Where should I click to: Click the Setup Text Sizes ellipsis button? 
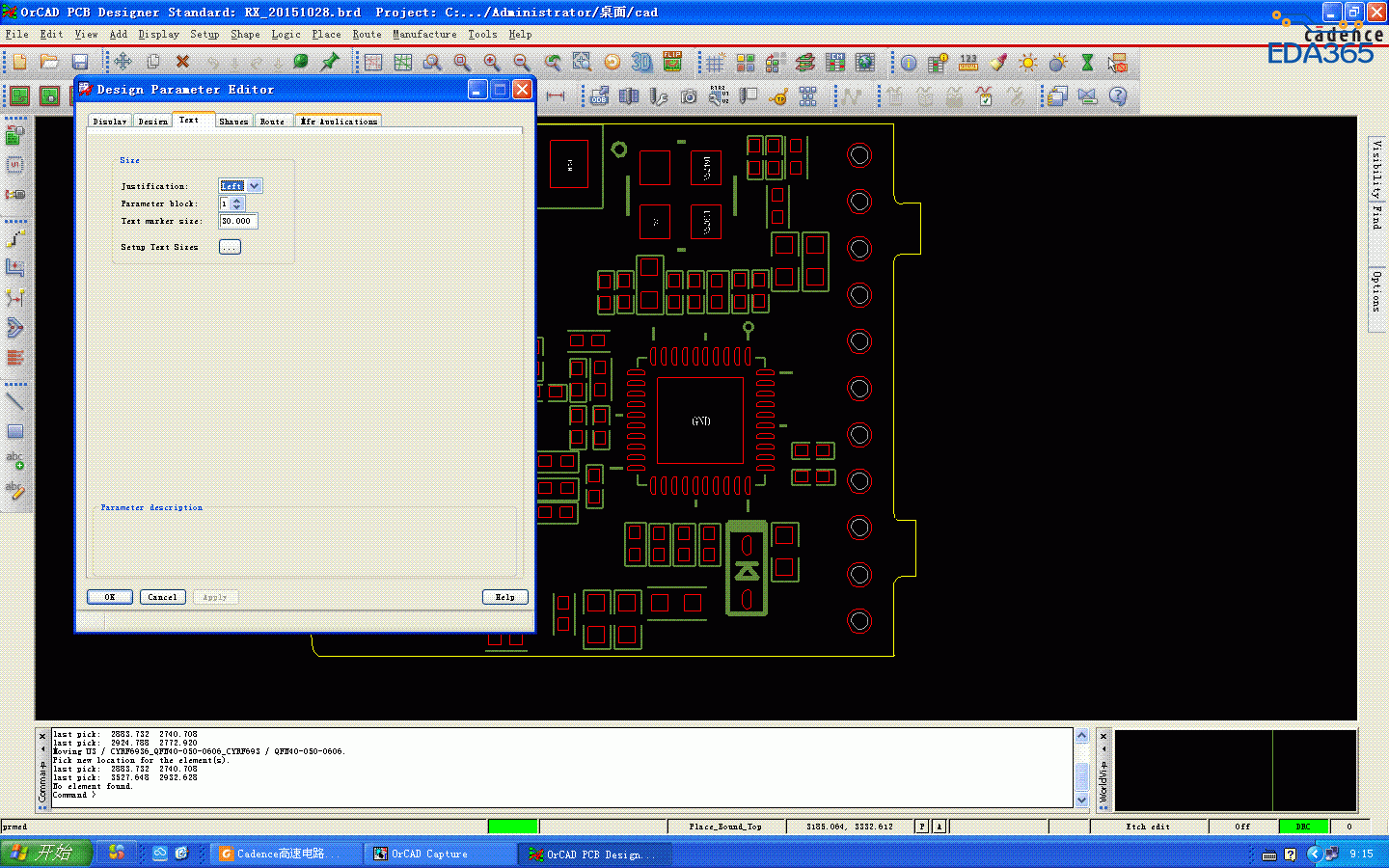[x=230, y=247]
